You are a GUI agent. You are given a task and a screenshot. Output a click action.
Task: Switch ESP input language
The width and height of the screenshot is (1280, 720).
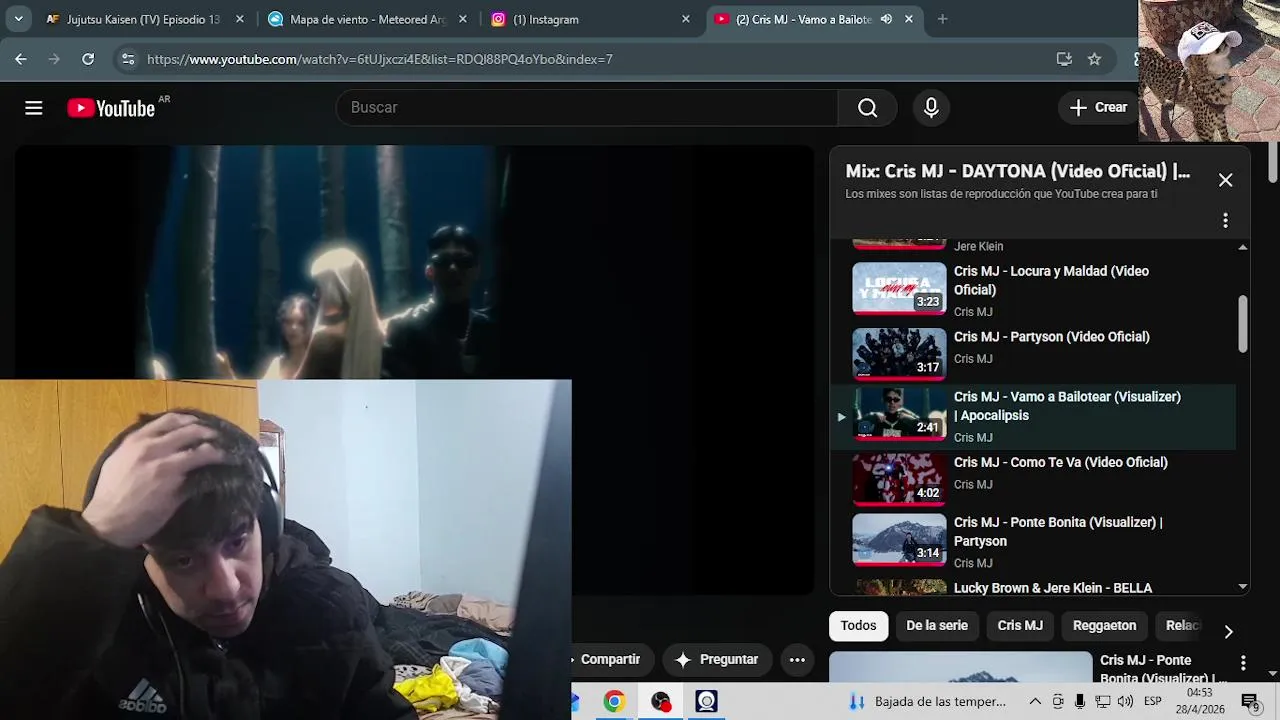pos(1155,702)
